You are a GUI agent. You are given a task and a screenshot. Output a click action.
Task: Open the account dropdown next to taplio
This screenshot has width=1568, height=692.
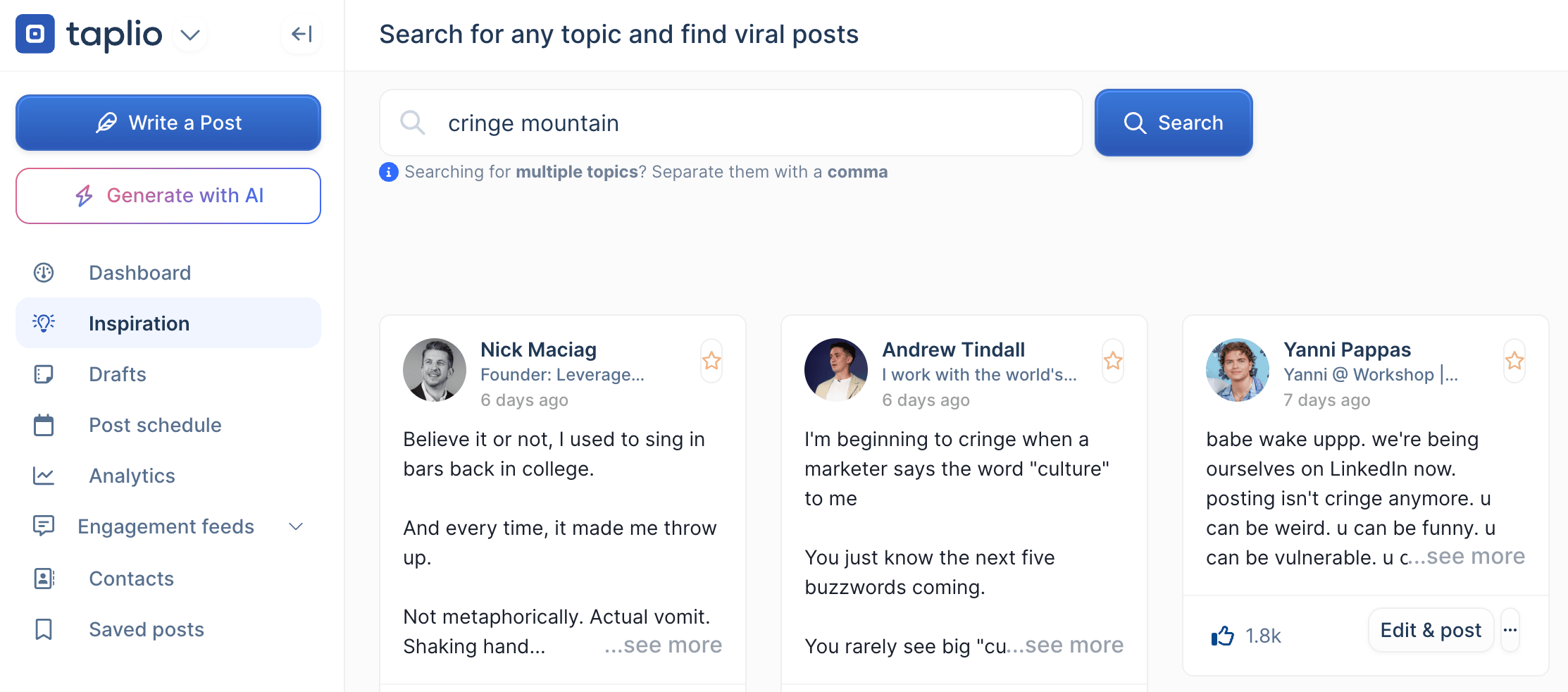click(190, 35)
